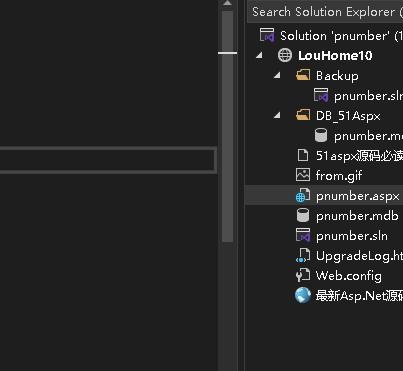The width and height of the screenshot is (403, 371).
Task: Click the database icon under DB_51Aspx
Action: click(321, 135)
